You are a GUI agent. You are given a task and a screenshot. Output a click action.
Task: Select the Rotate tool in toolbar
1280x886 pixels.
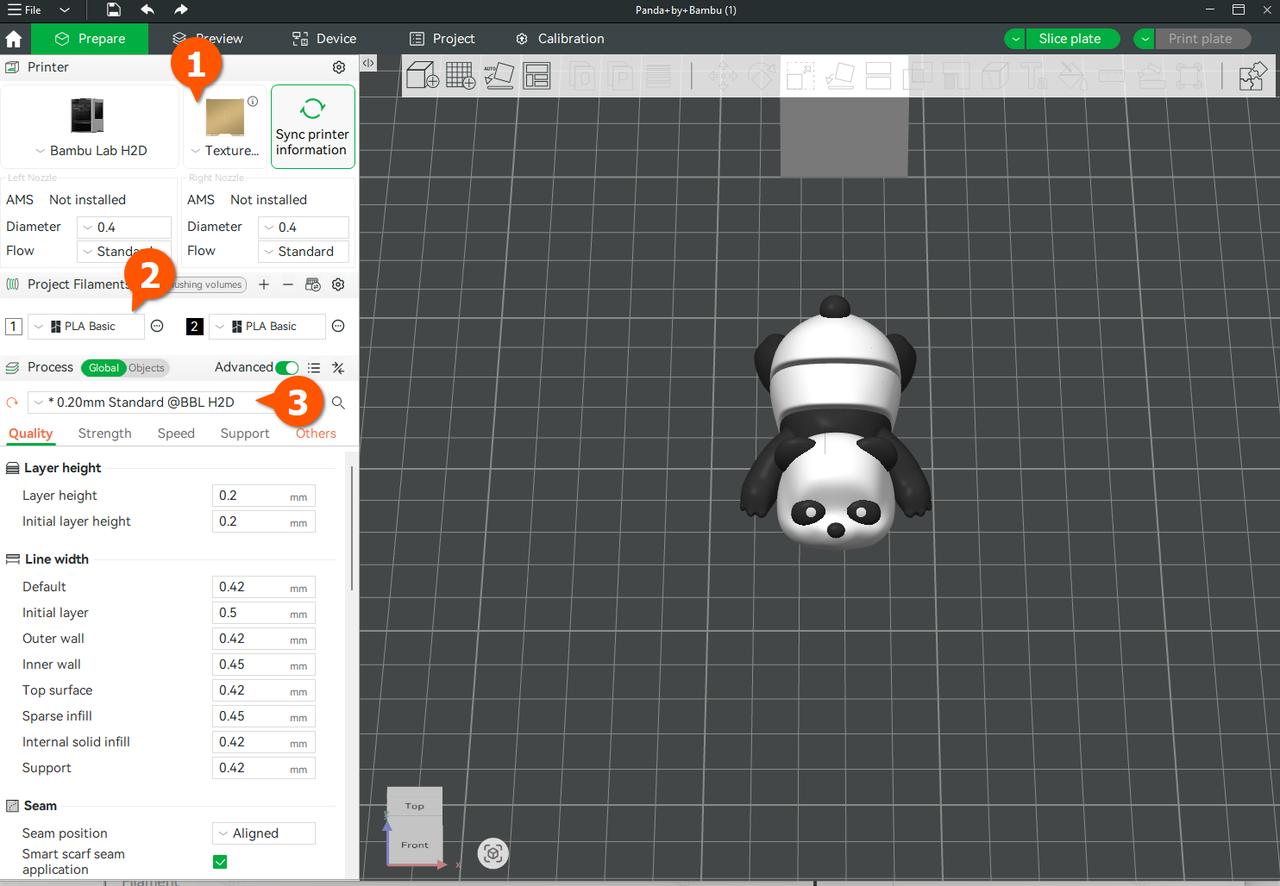tap(762, 76)
